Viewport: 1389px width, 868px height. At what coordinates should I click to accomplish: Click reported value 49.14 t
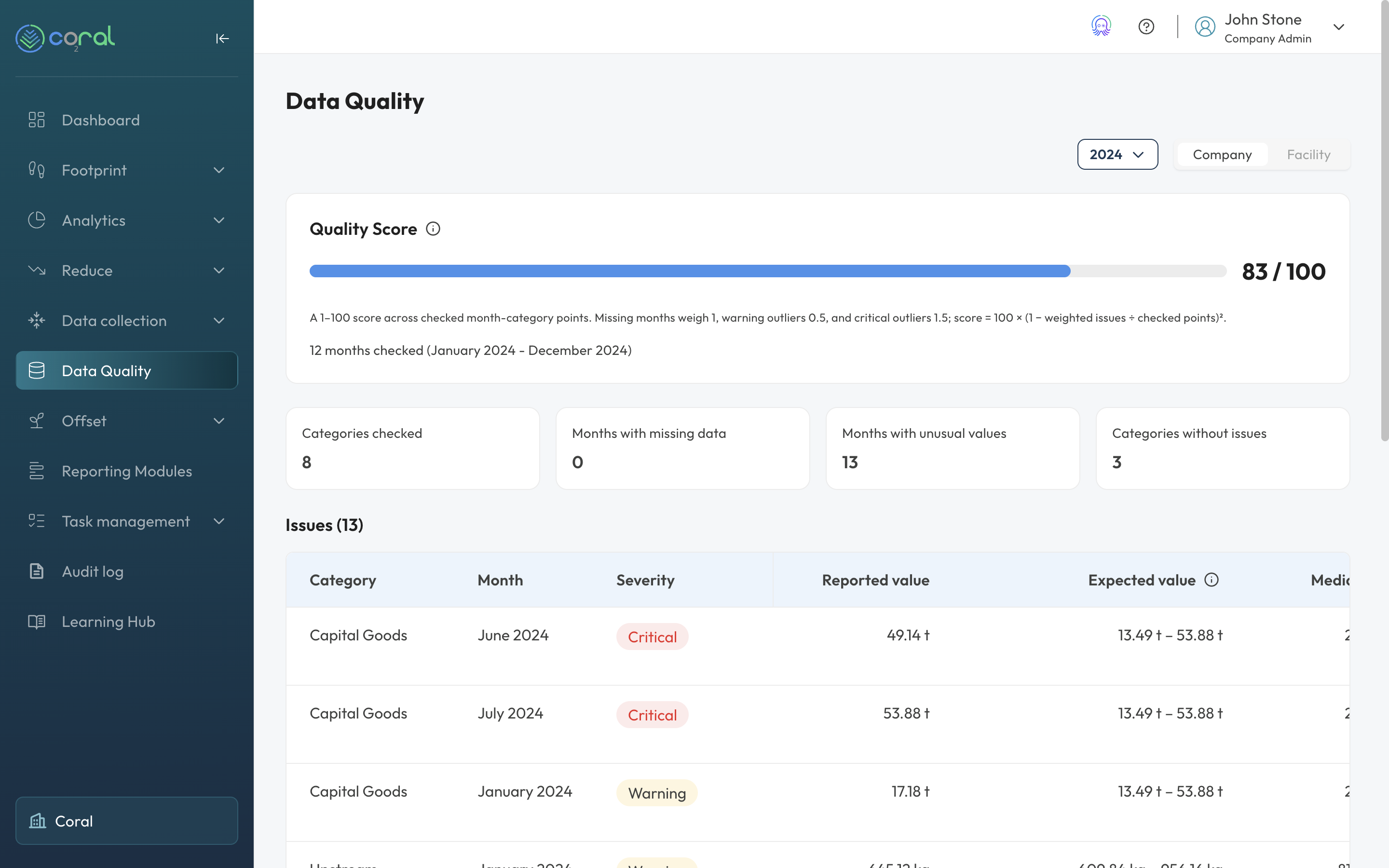coord(908,635)
